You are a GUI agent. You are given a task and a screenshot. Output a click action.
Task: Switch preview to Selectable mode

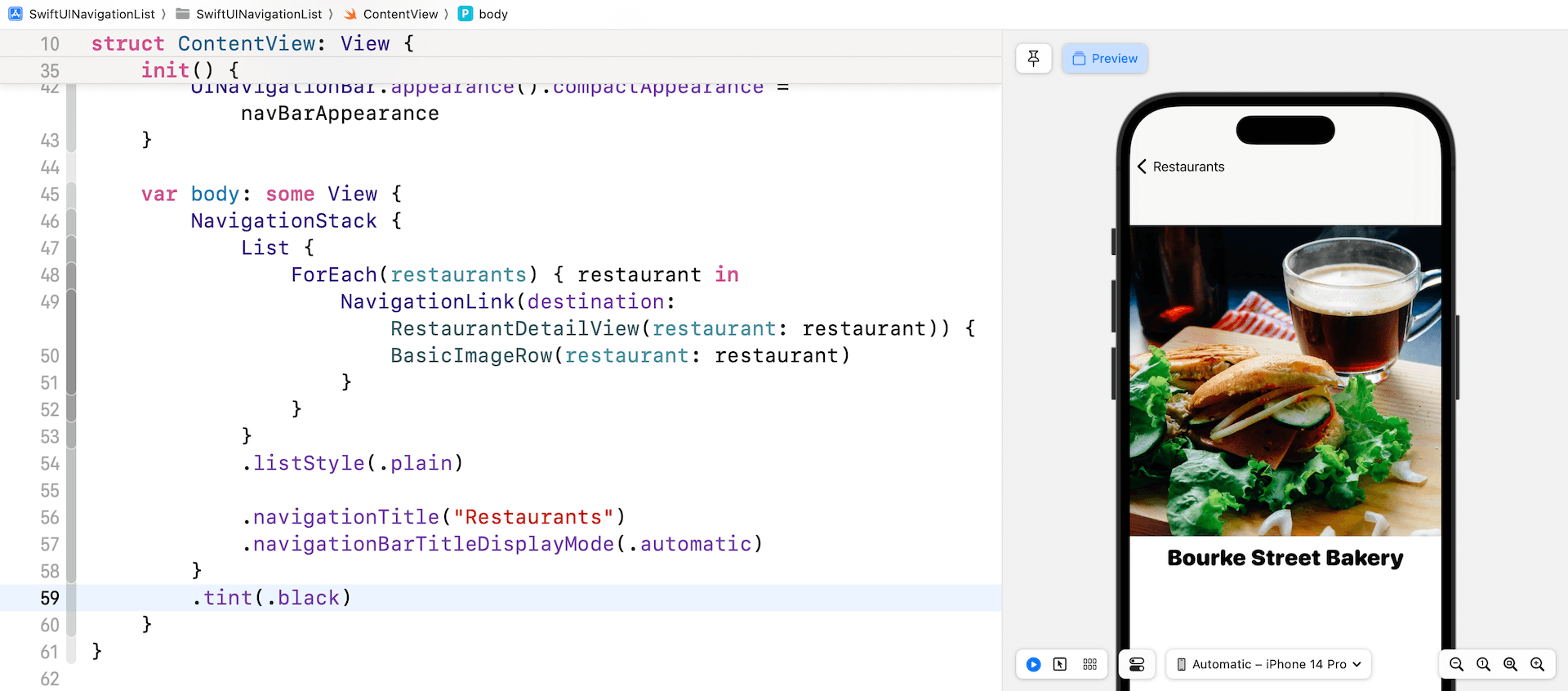click(1060, 664)
